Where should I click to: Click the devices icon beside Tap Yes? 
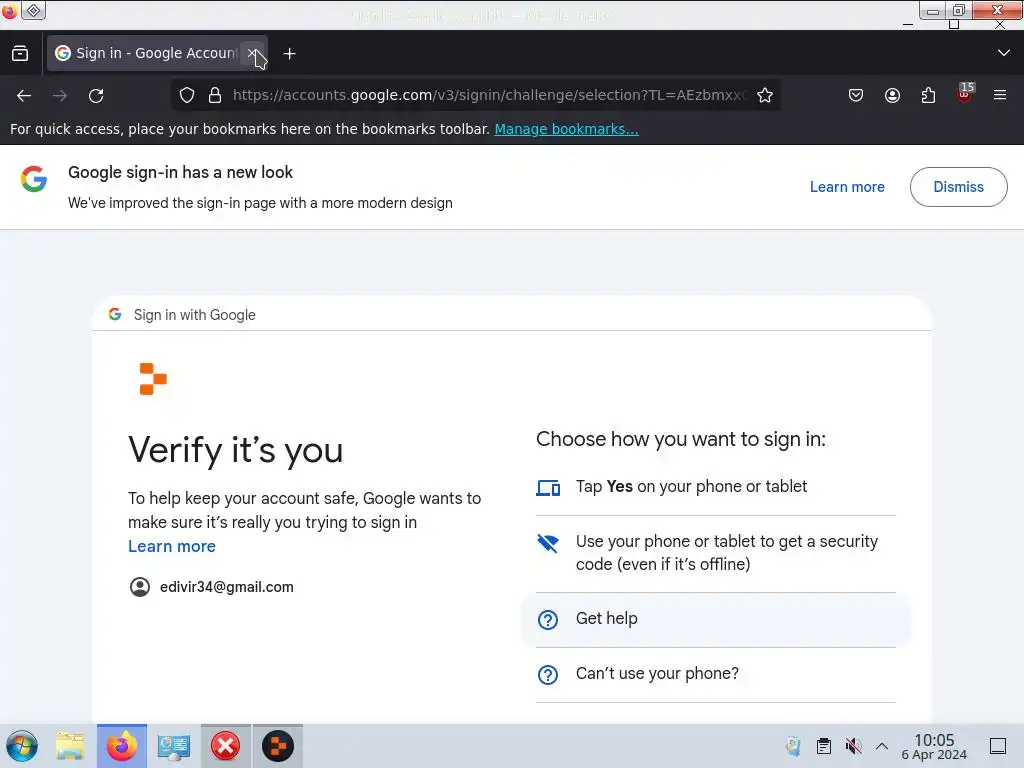pos(548,488)
